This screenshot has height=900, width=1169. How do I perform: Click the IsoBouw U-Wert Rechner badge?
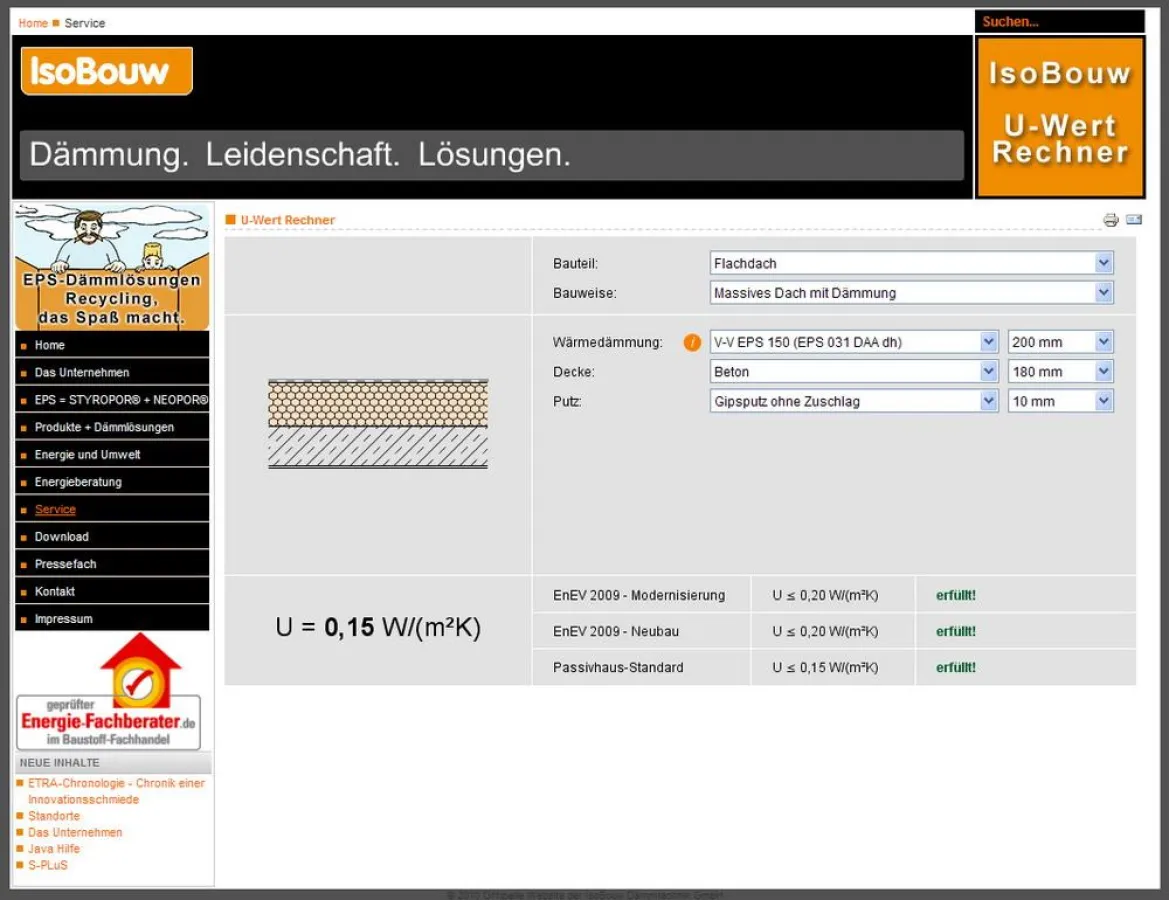pos(1059,116)
